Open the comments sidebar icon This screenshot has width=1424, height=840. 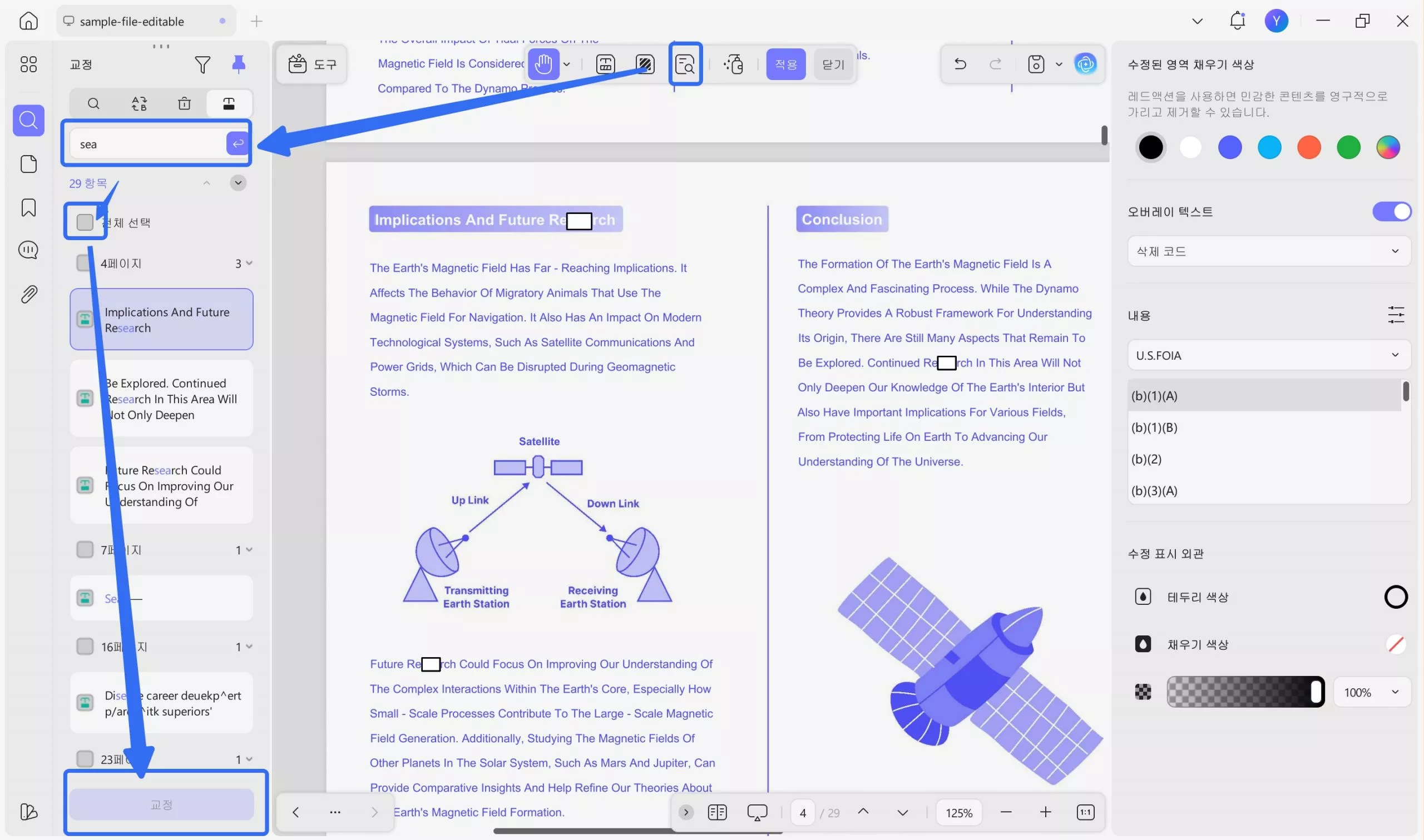(x=28, y=250)
